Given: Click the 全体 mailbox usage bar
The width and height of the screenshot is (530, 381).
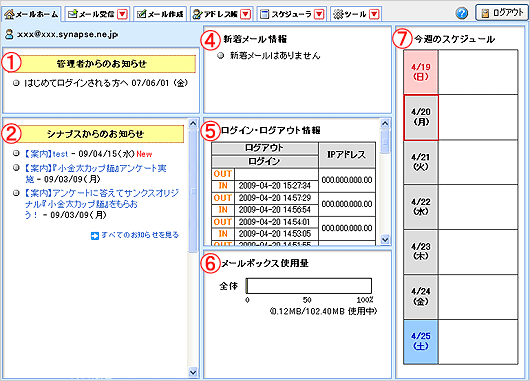Looking at the screenshot, I should coord(309,286).
